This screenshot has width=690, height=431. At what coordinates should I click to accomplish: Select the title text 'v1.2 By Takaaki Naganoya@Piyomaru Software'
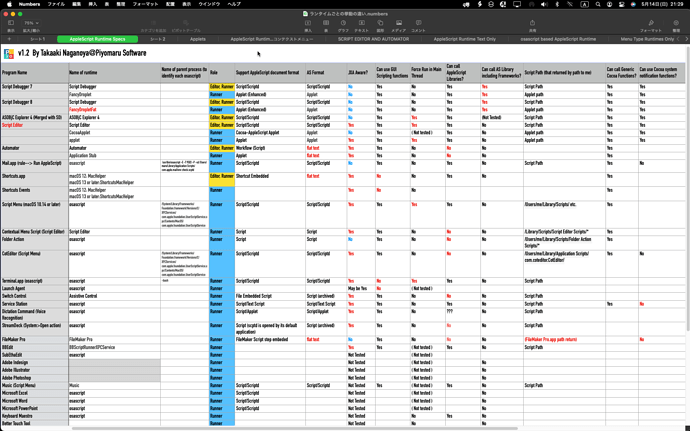tap(82, 53)
